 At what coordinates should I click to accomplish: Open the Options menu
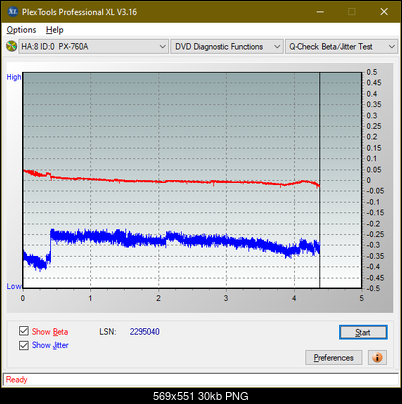click(21, 30)
